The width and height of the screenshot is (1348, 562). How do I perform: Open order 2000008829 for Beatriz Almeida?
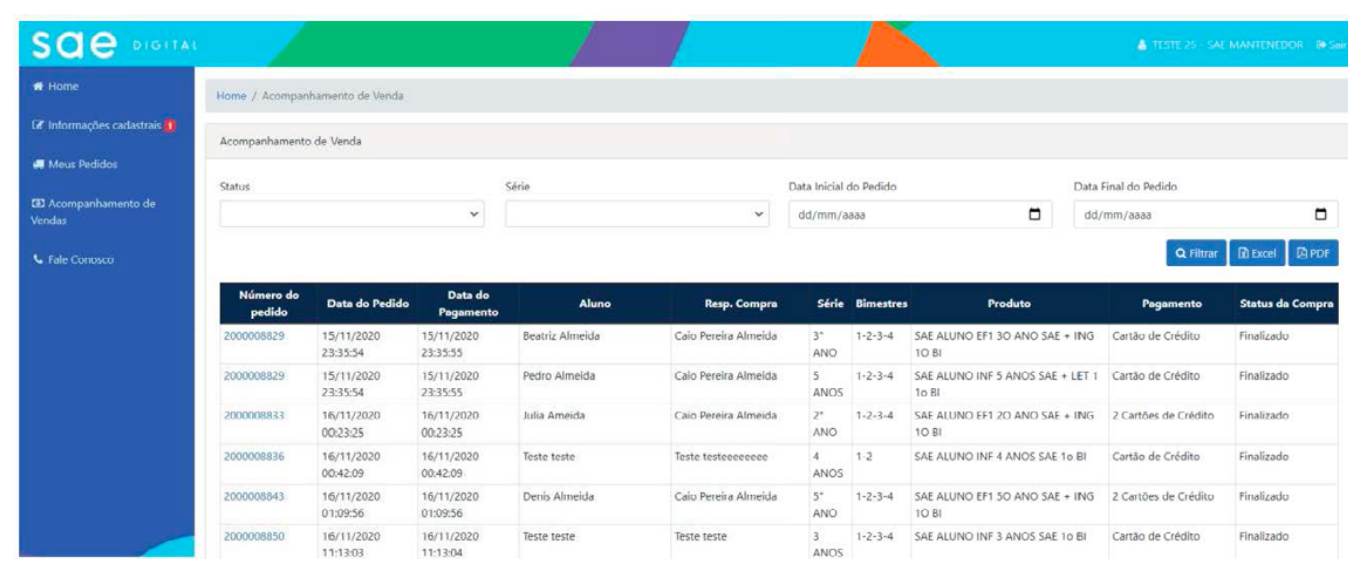254,336
